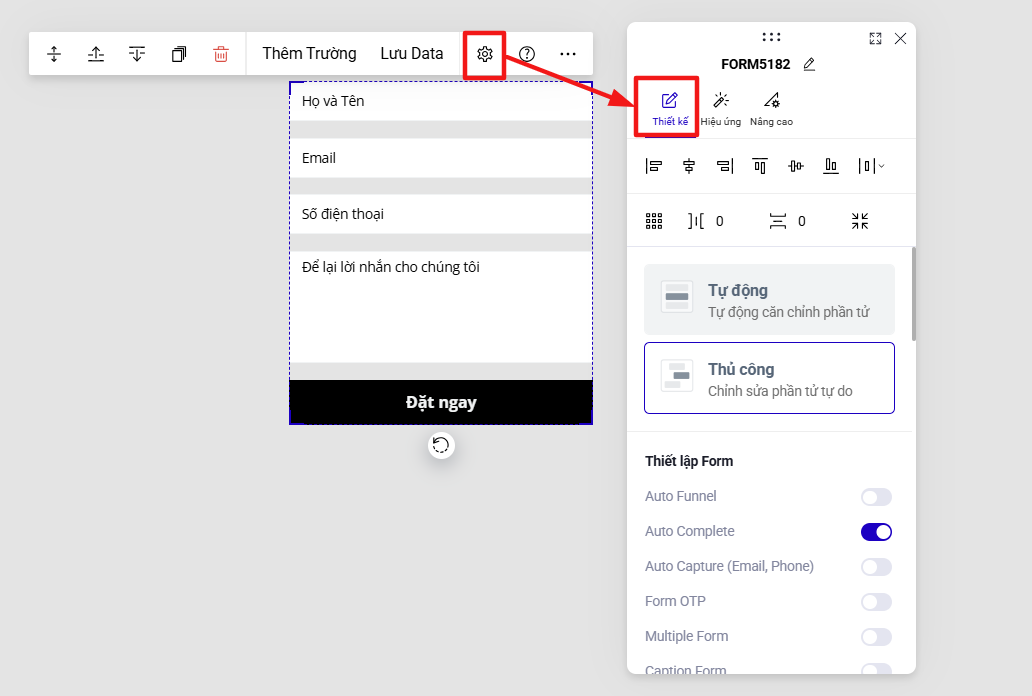The width and height of the screenshot is (1032, 696).
Task: Click the Số điện thoại field
Action: click(x=441, y=214)
